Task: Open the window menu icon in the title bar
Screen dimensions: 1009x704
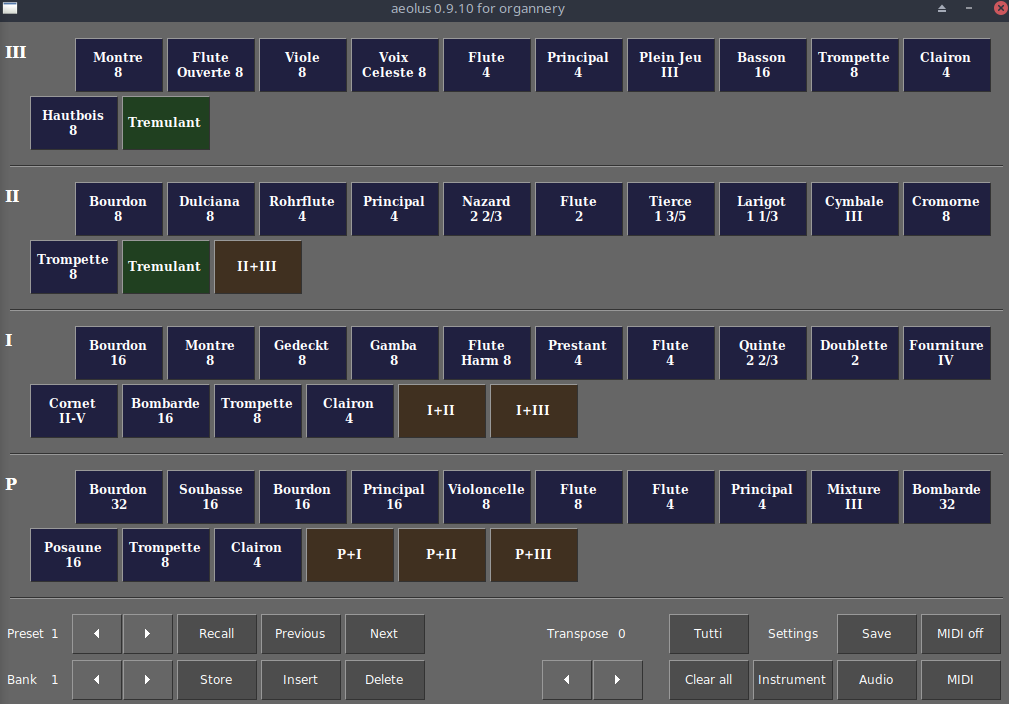Action: pos(10,8)
